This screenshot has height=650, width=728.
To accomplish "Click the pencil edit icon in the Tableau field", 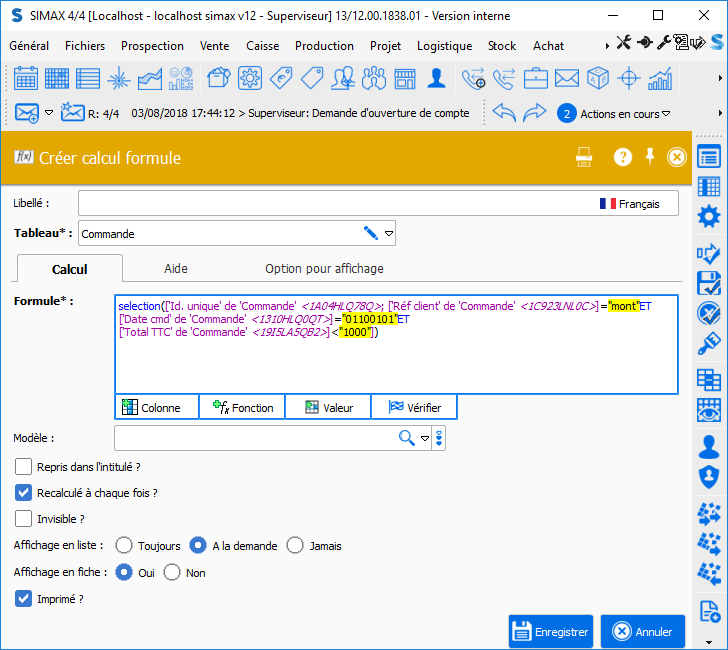I will click(x=371, y=234).
